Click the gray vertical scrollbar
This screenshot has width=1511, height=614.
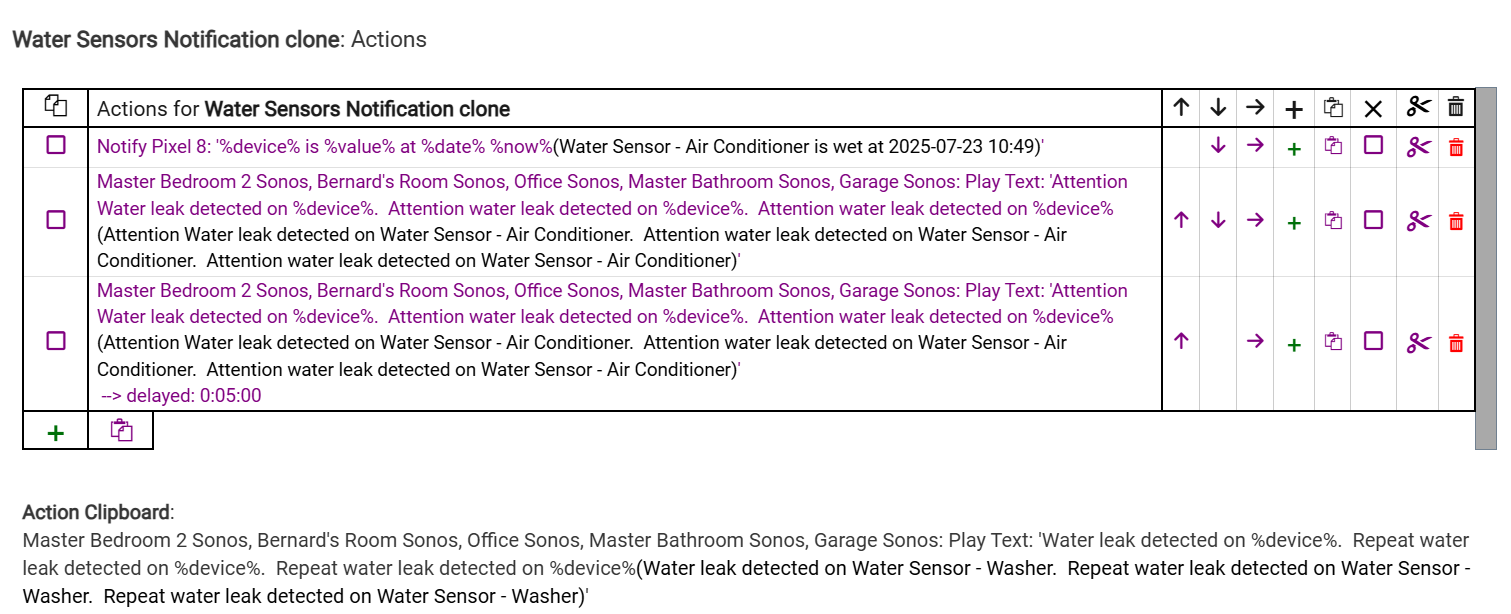[1486, 268]
